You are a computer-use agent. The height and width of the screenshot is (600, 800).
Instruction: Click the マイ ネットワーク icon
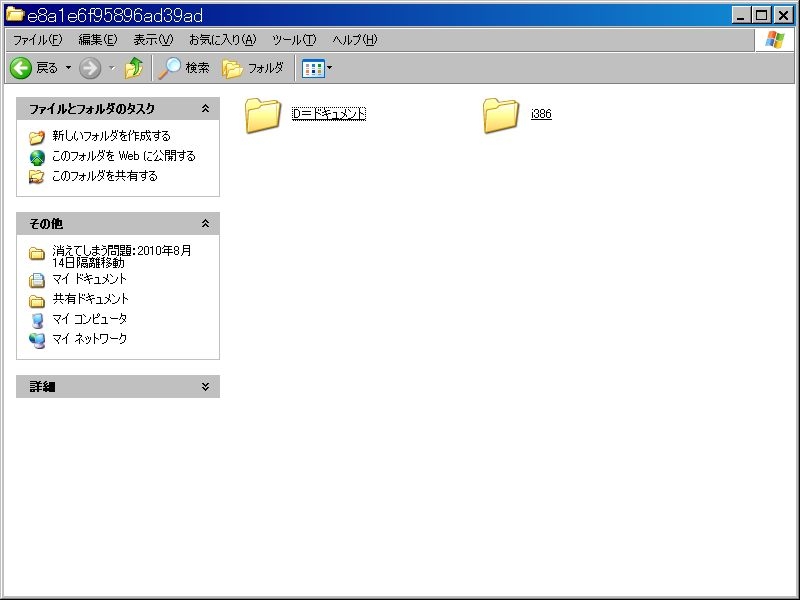click(x=37, y=340)
